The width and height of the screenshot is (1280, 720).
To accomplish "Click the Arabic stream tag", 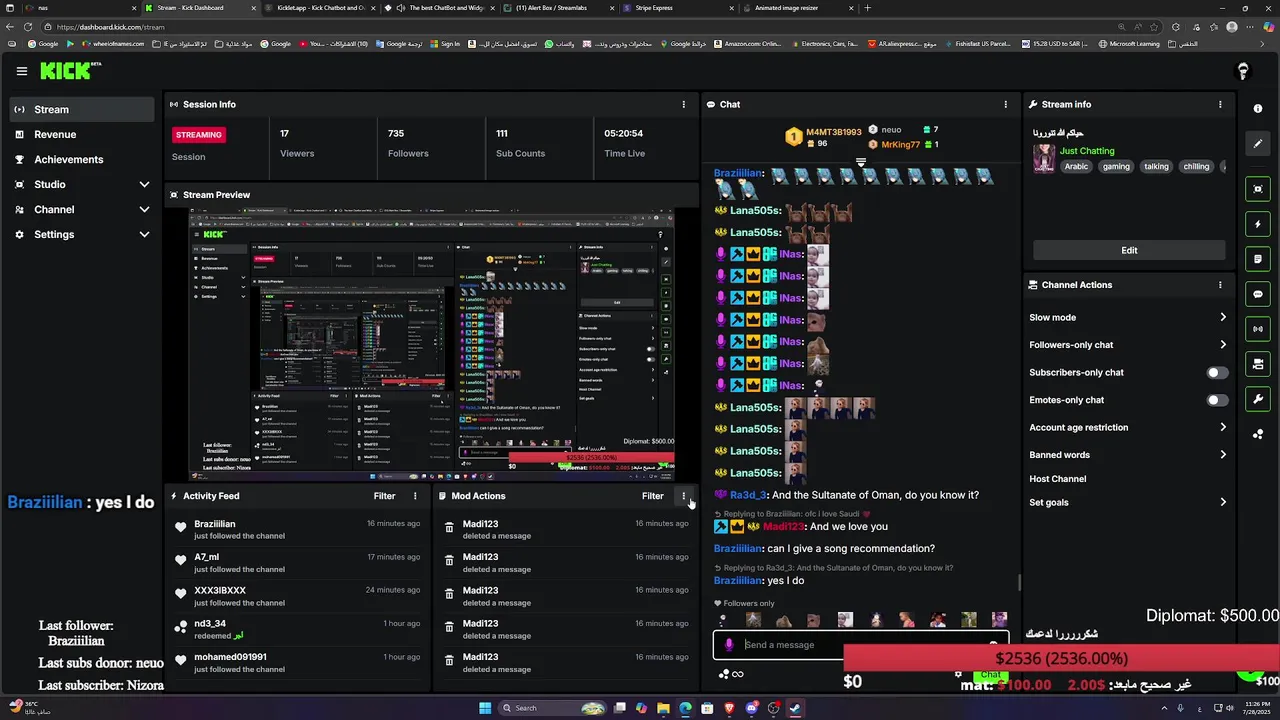I will point(1076,167).
